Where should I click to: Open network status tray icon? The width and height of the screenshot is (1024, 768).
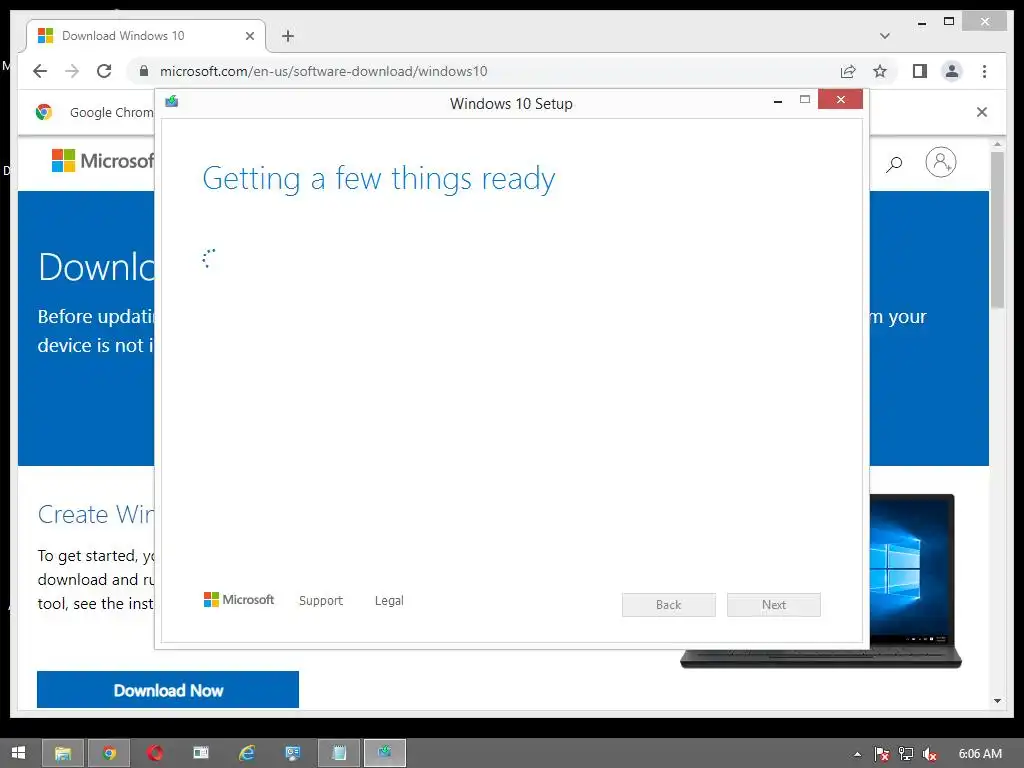point(906,754)
